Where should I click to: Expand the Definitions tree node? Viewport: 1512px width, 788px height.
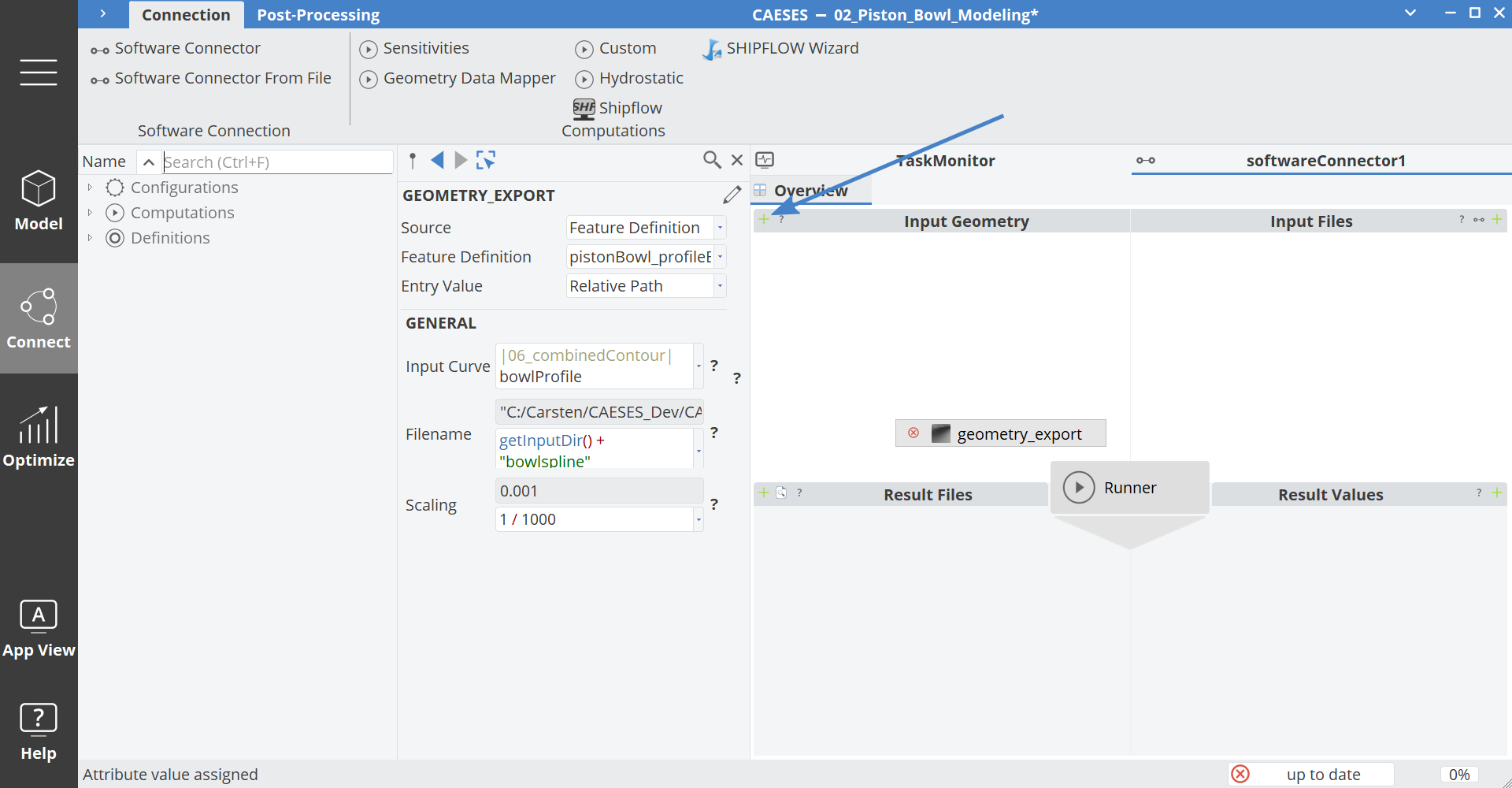[x=90, y=238]
